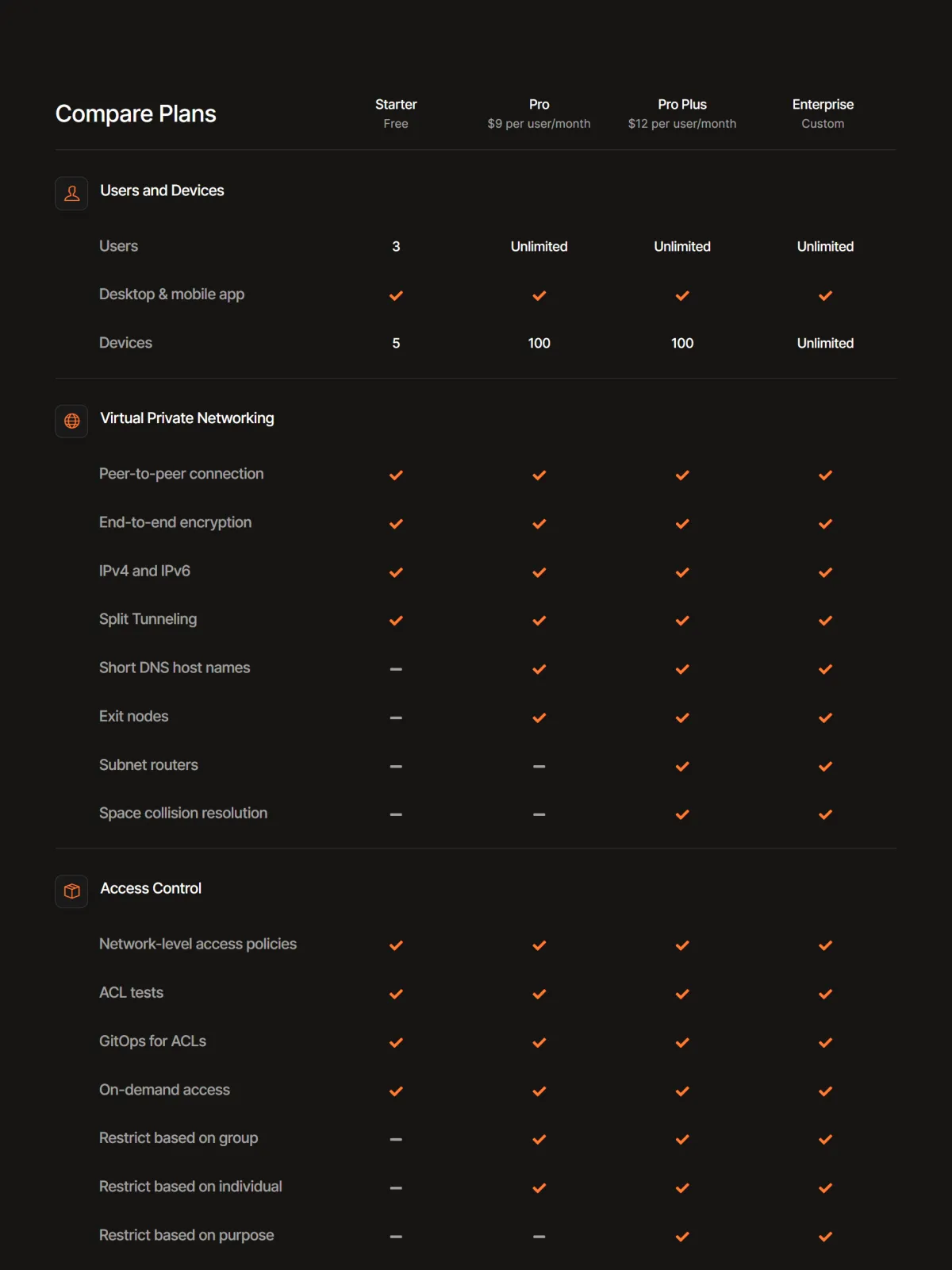Viewport: 952px width, 1270px height.
Task: Click the Users and Devices person icon
Action: tap(71, 193)
